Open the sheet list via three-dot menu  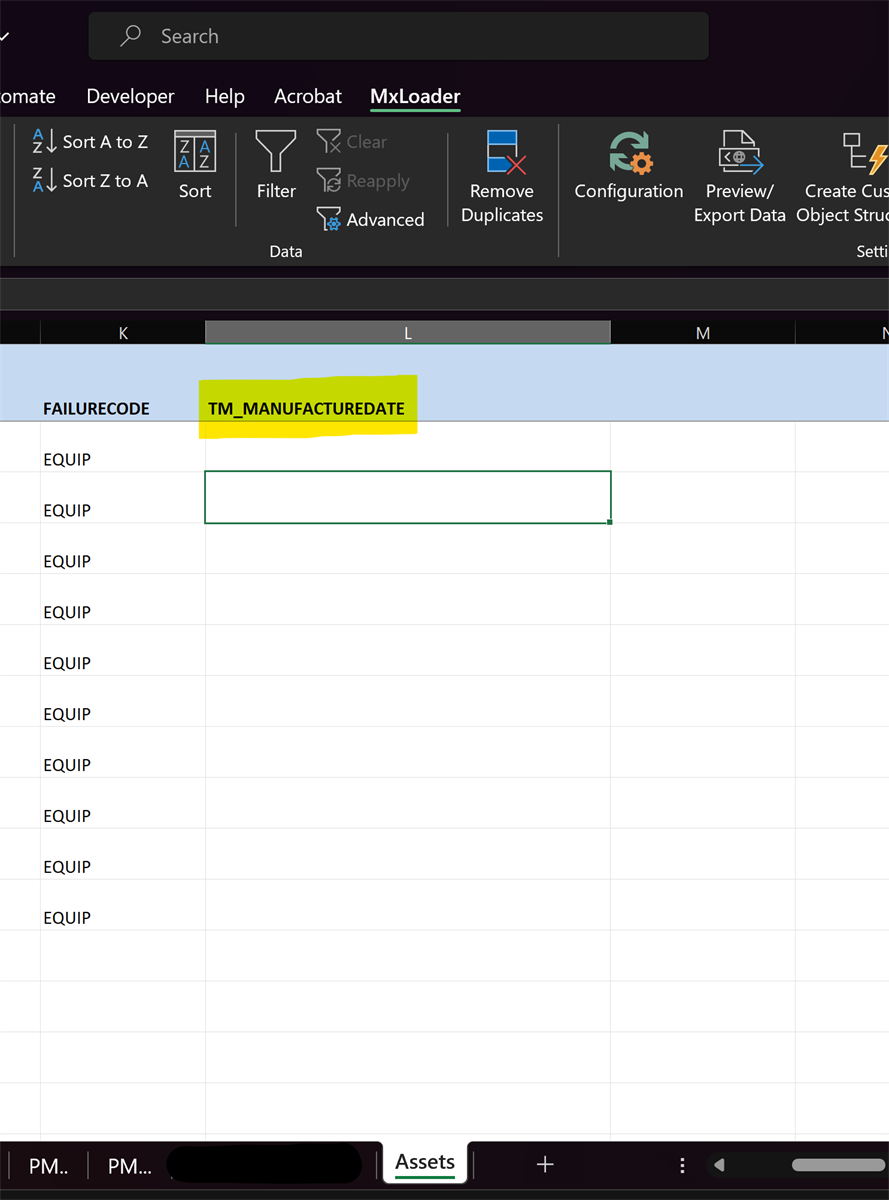[x=682, y=1163]
